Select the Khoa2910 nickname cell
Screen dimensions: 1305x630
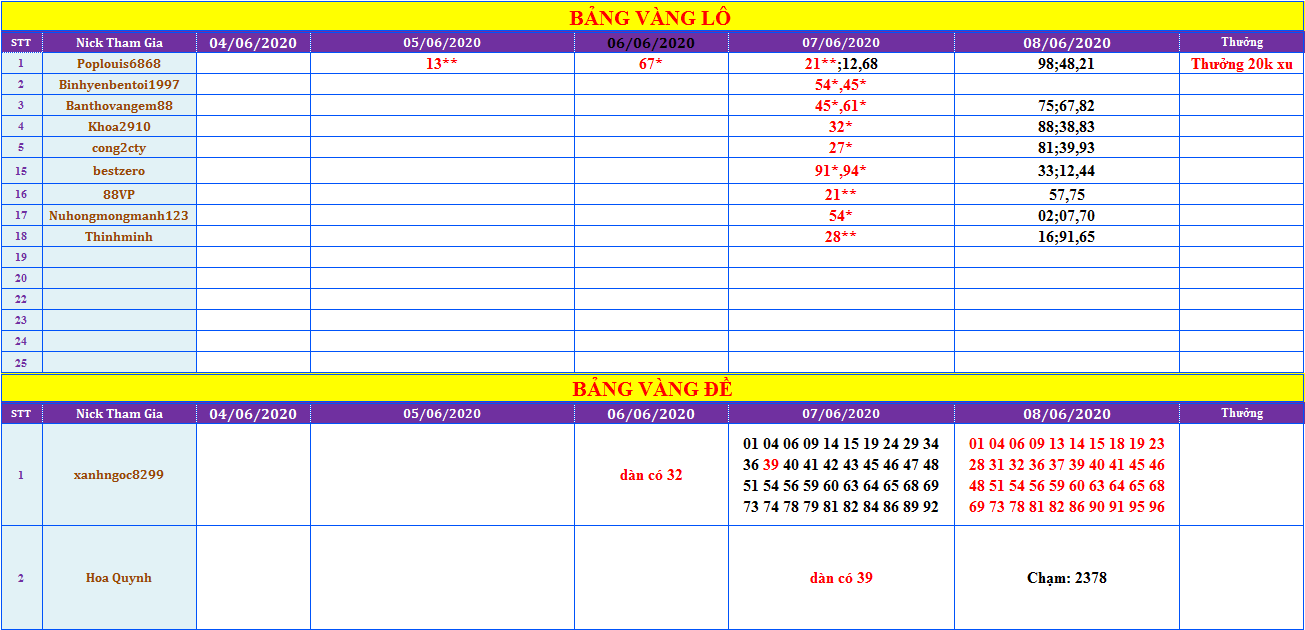(x=119, y=127)
